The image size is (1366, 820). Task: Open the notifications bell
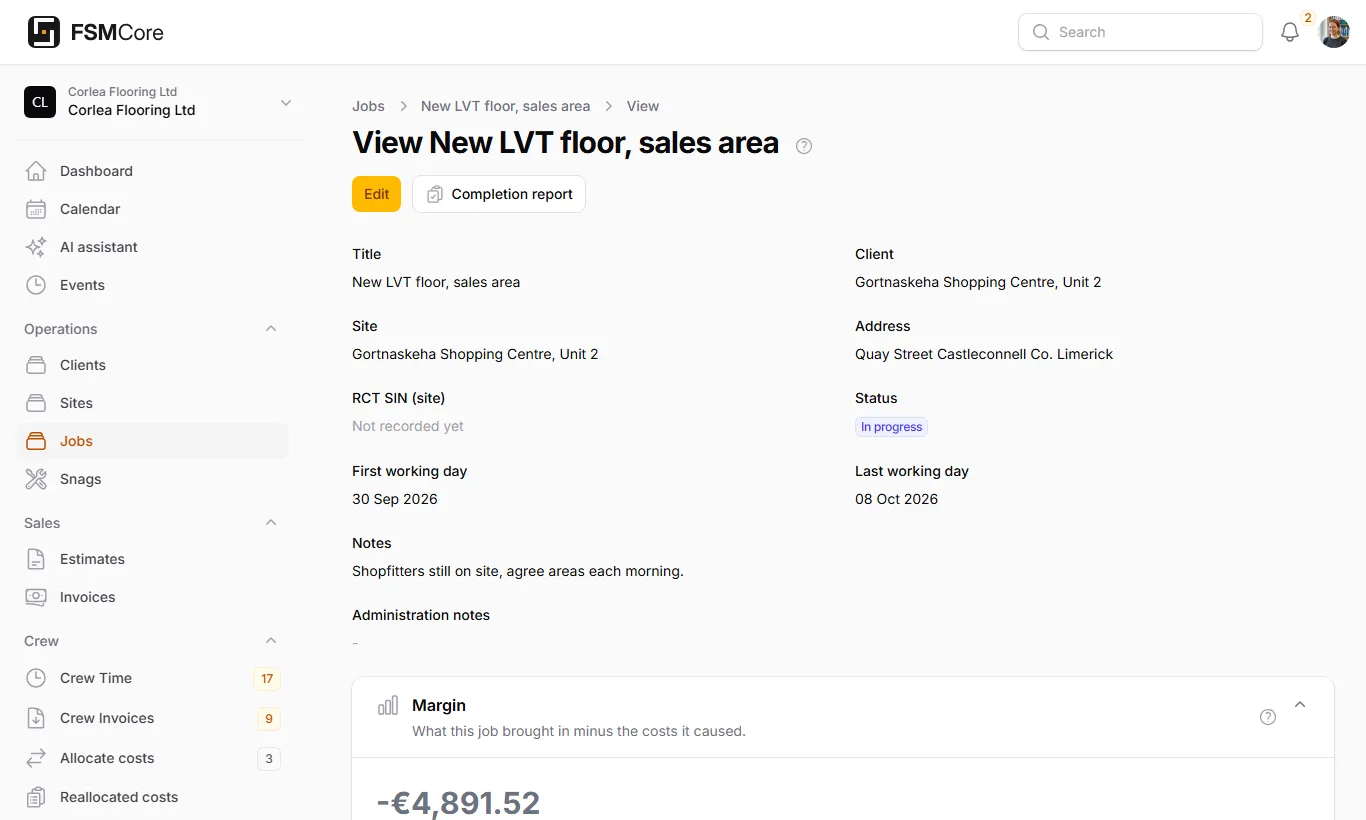click(1290, 32)
